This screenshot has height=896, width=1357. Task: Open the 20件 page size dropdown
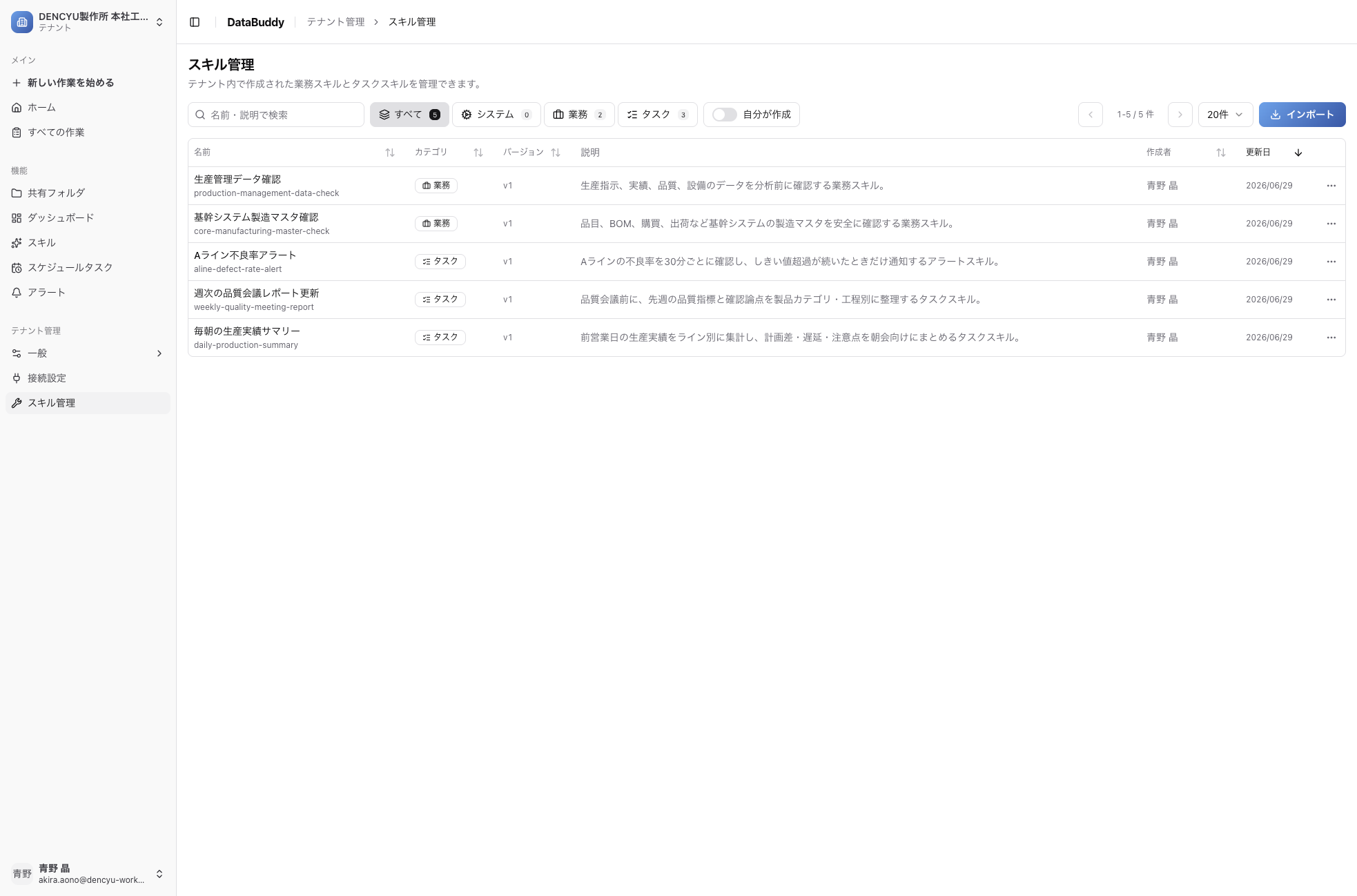(x=1226, y=115)
